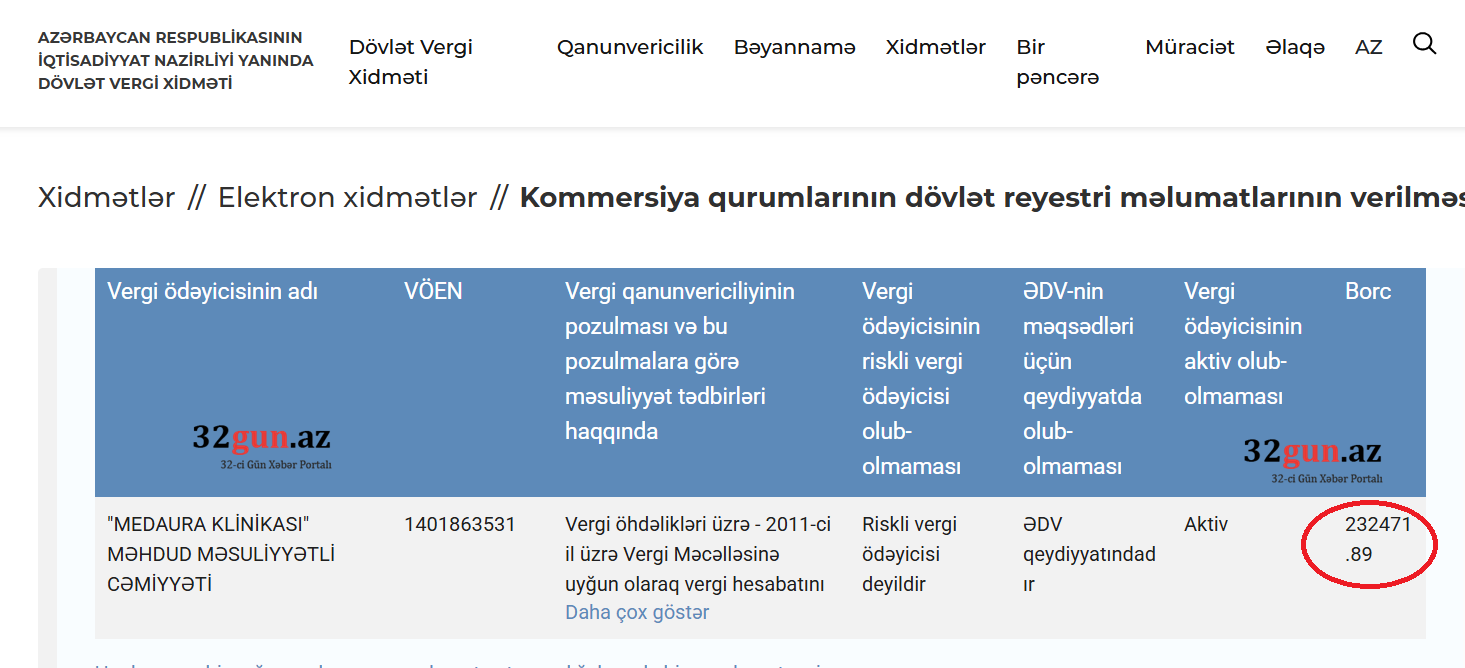Click the circled debt amount 232471.89
The width and height of the screenshot is (1465, 668).
coord(1377,538)
